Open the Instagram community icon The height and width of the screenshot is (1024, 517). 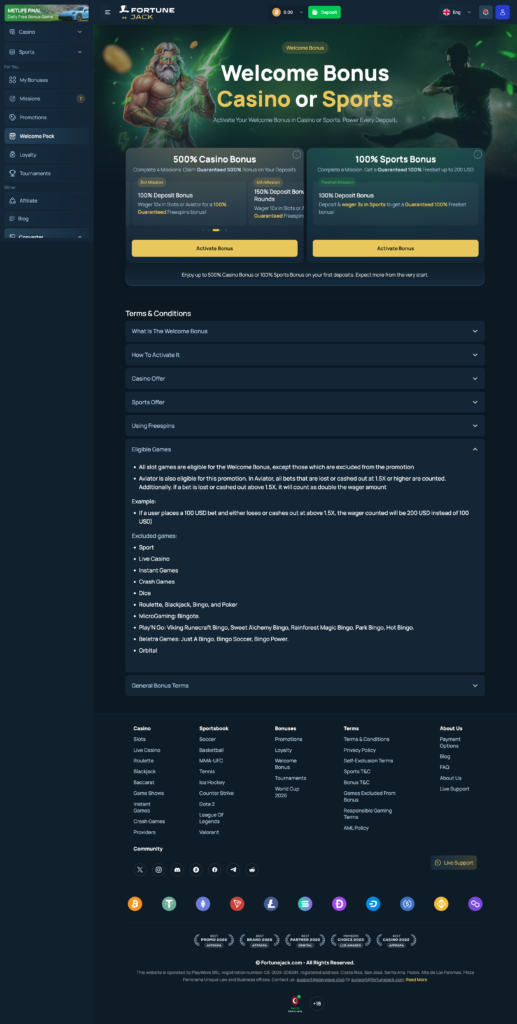159,869
